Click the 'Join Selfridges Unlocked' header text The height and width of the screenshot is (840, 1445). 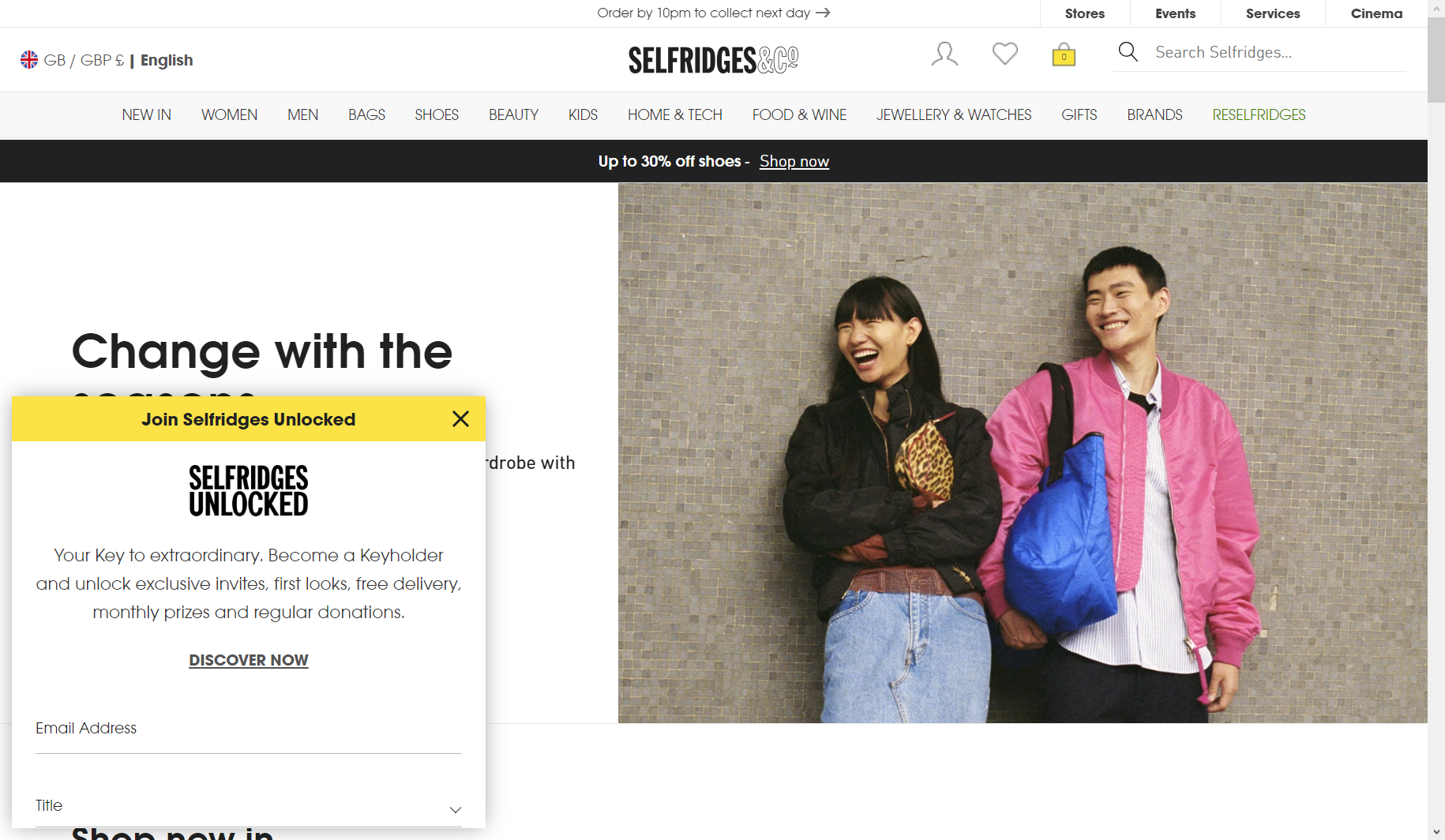click(x=249, y=419)
